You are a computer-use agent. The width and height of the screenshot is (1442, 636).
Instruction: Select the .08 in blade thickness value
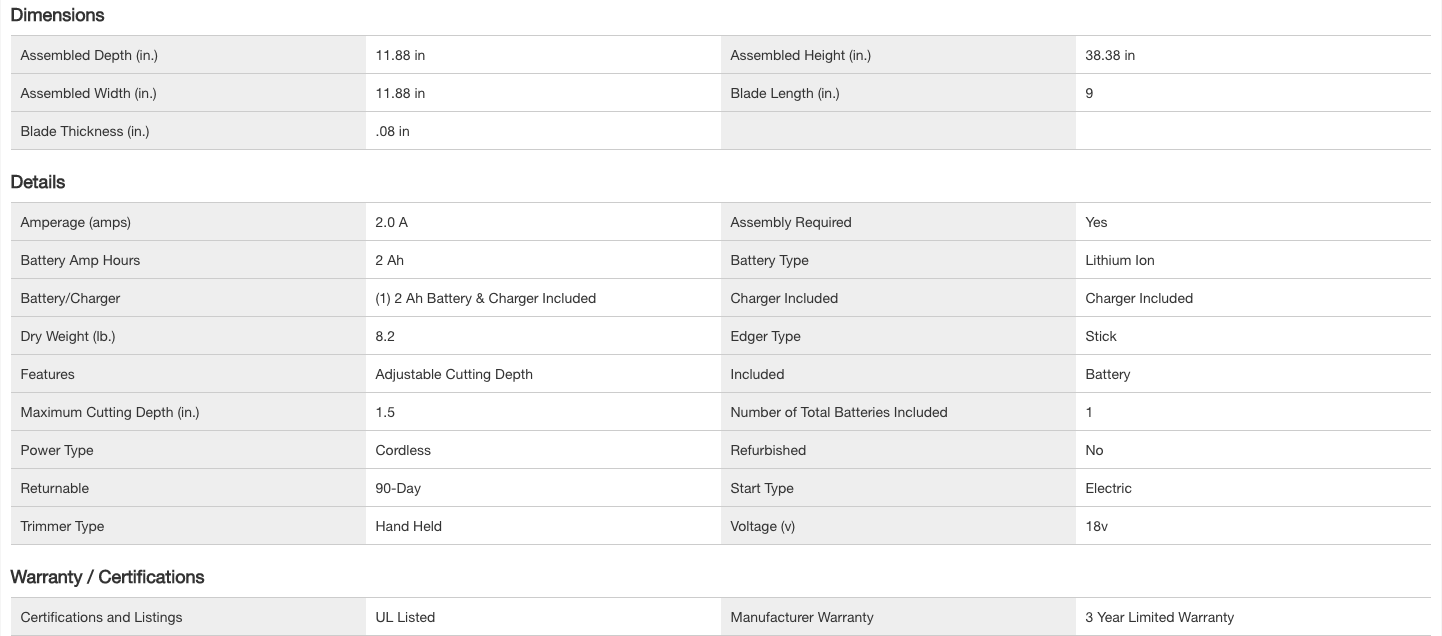(x=393, y=132)
